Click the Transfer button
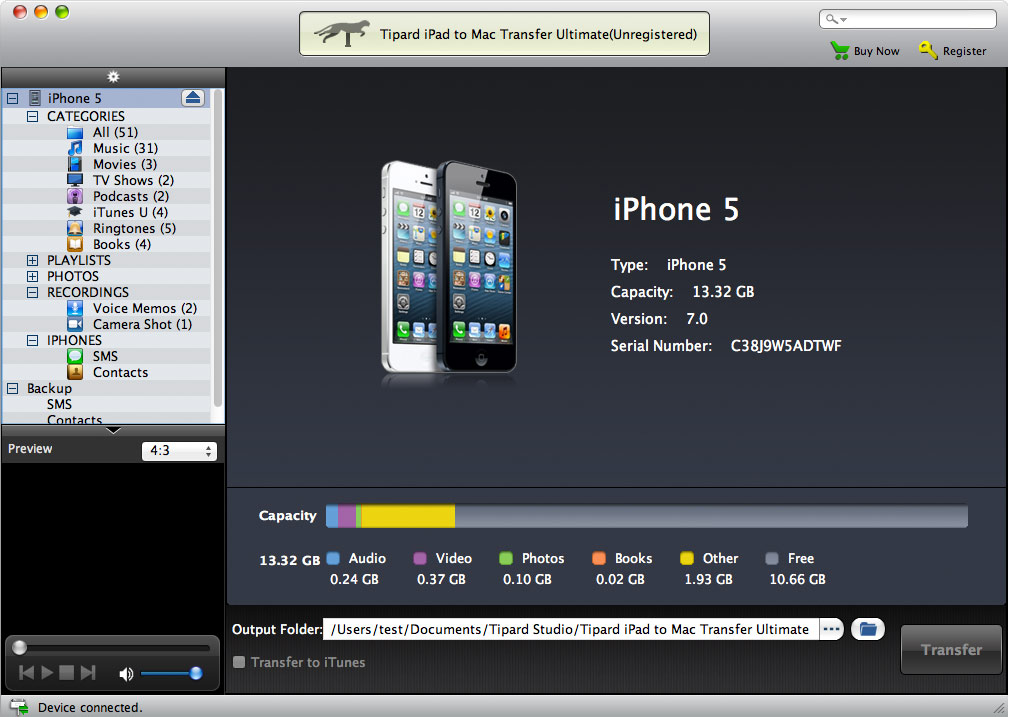 point(951,649)
